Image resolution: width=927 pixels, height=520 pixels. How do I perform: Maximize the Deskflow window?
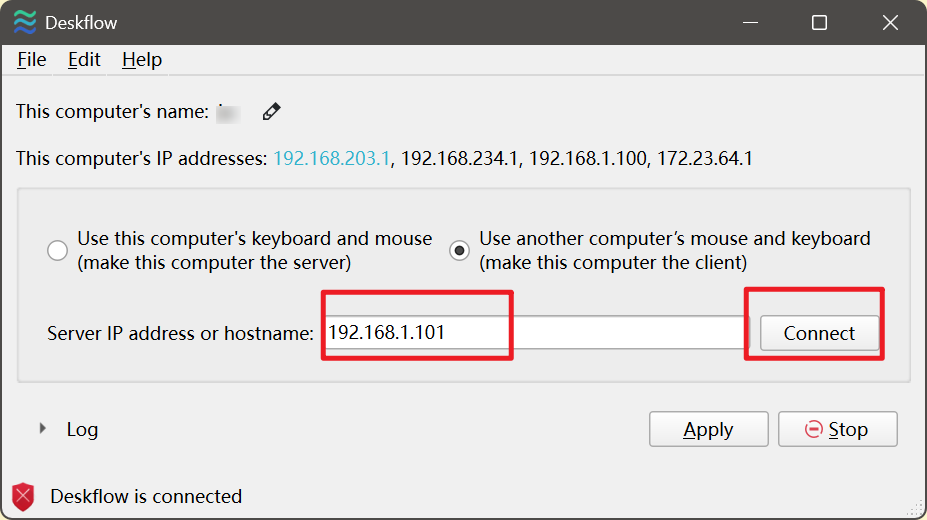pos(819,22)
